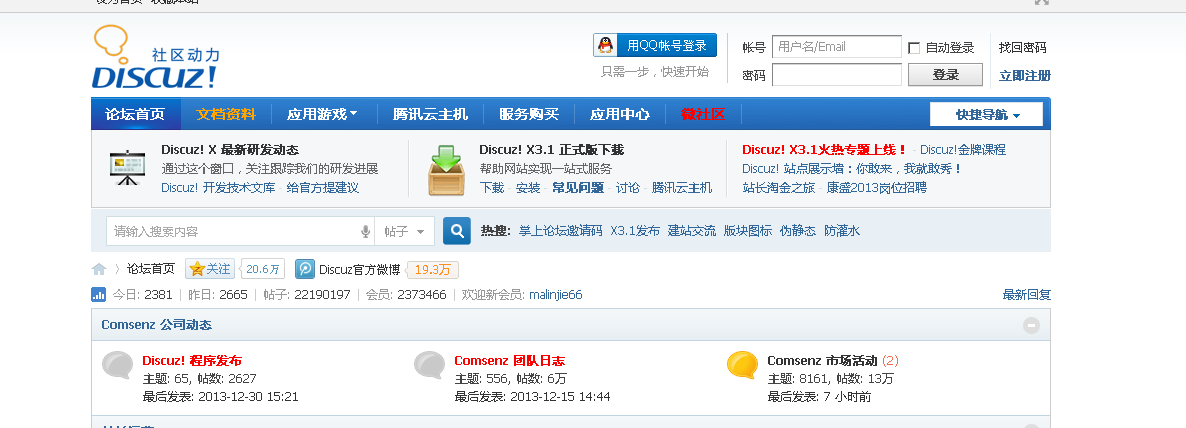Viewport: 1186px width, 428px height.
Task: Open the 文档资料 nav tab
Action: coord(226,114)
